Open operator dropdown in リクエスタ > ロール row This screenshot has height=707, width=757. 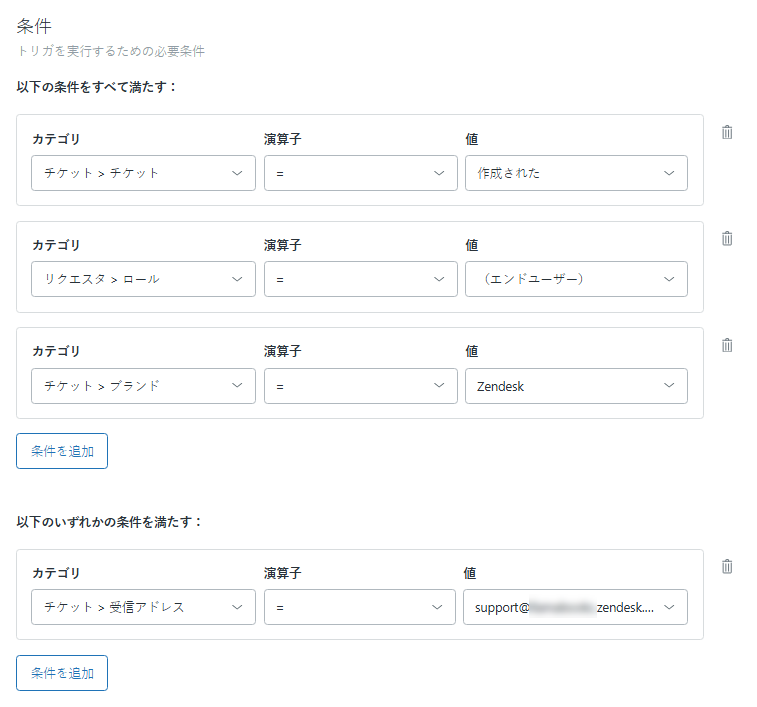pos(360,279)
